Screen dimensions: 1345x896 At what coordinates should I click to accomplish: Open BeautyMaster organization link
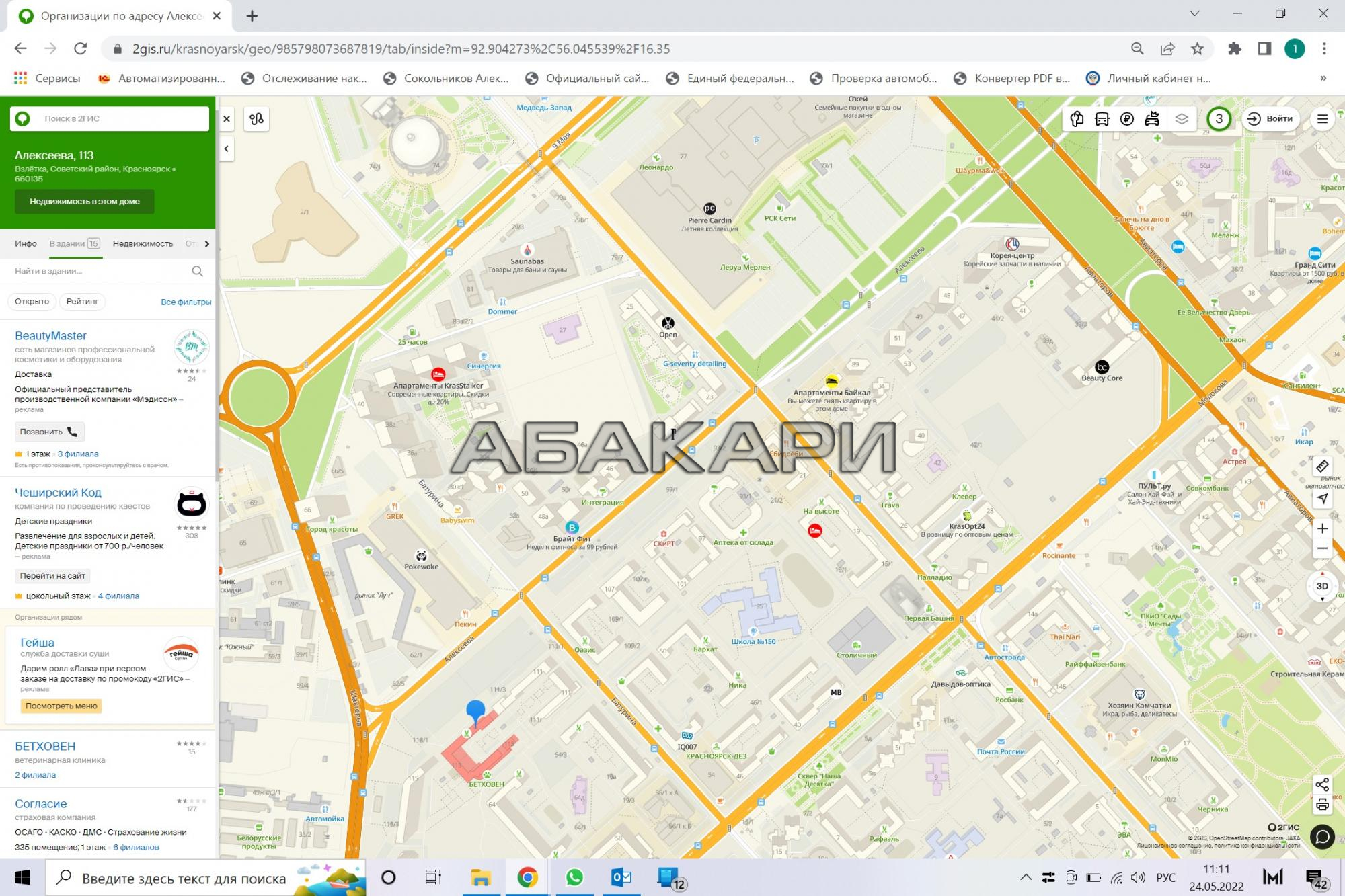pyautogui.click(x=50, y=335)
